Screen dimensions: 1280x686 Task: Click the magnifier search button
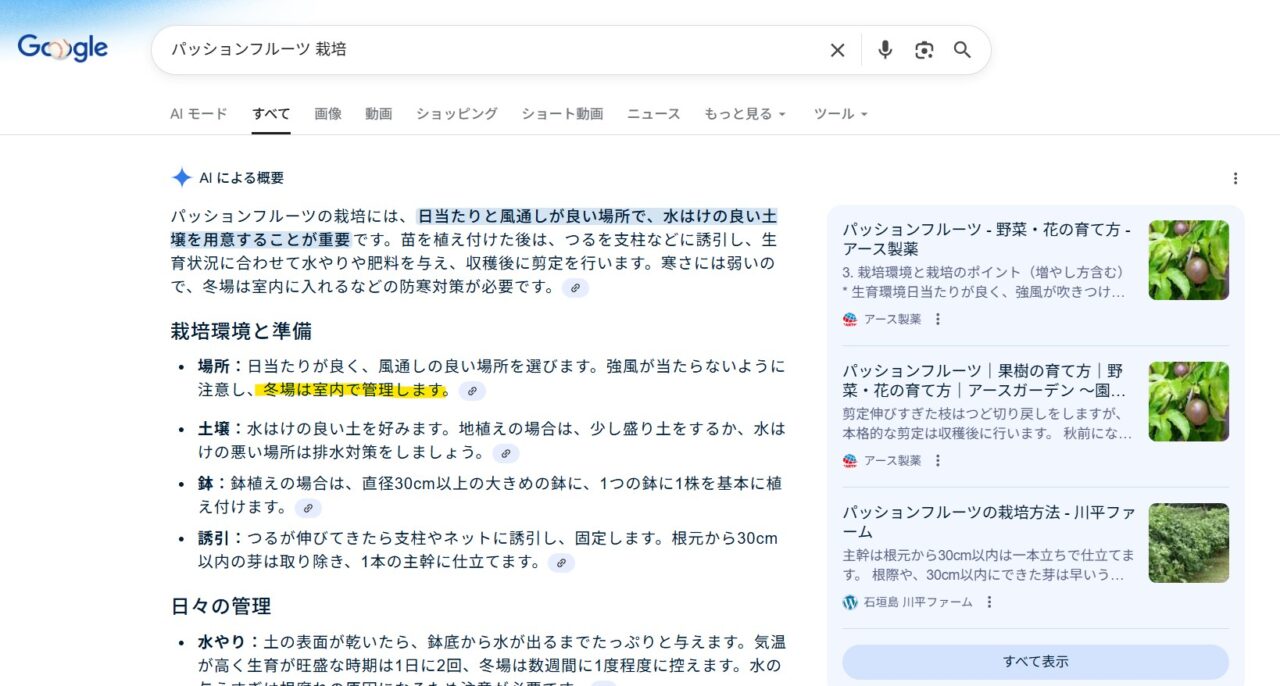pos(962,50)
